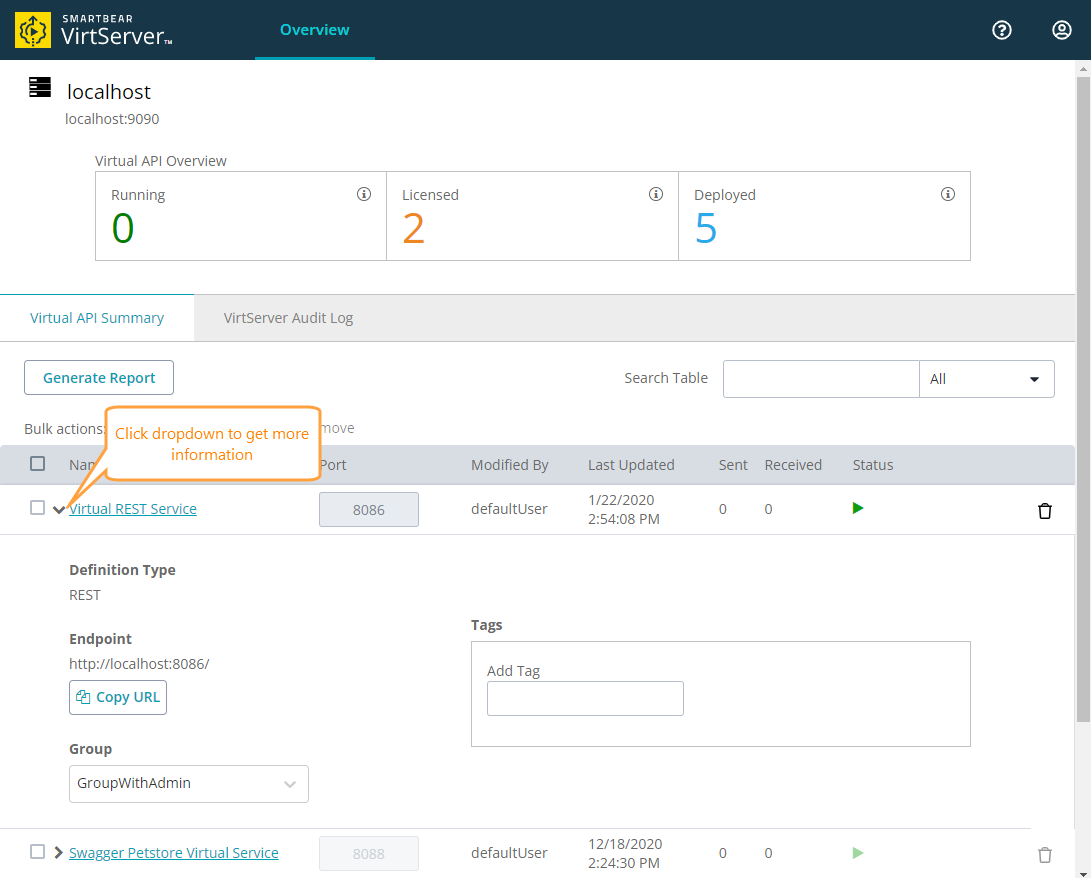Viewport: 1091px width, 878px height.
Task: Click the info icon beside Deployed count
Action: 948,194
